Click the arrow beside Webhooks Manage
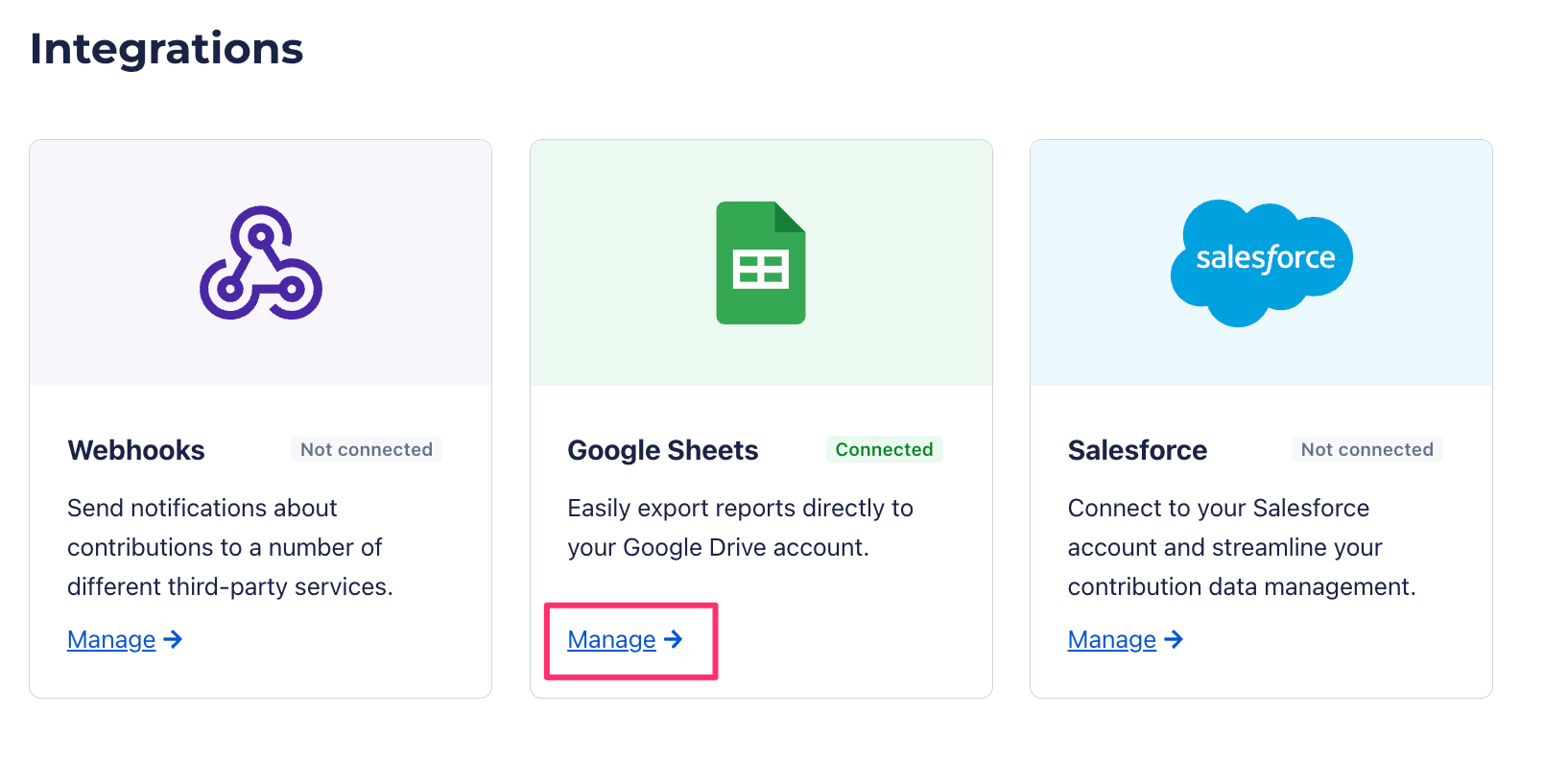This screenshot has height=762, width=1568. point(174,639)
